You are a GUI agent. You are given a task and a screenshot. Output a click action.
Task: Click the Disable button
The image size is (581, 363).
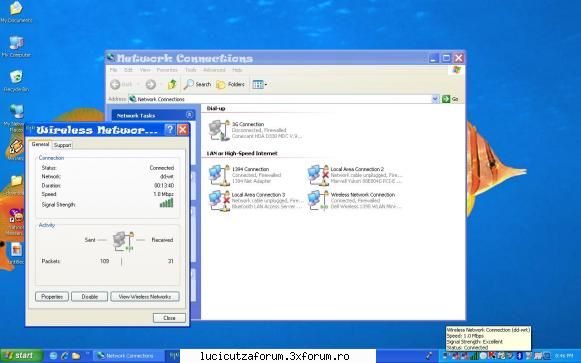click(89, 296)
